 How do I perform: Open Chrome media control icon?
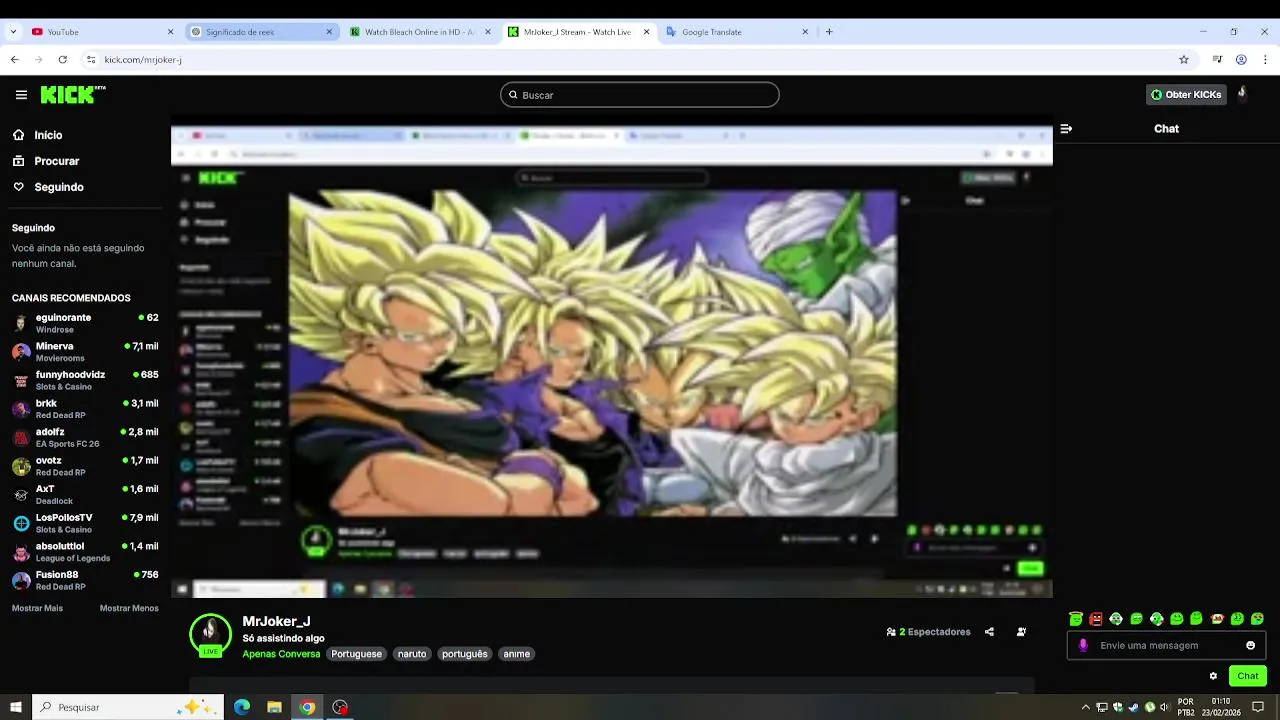point(1217,59)
